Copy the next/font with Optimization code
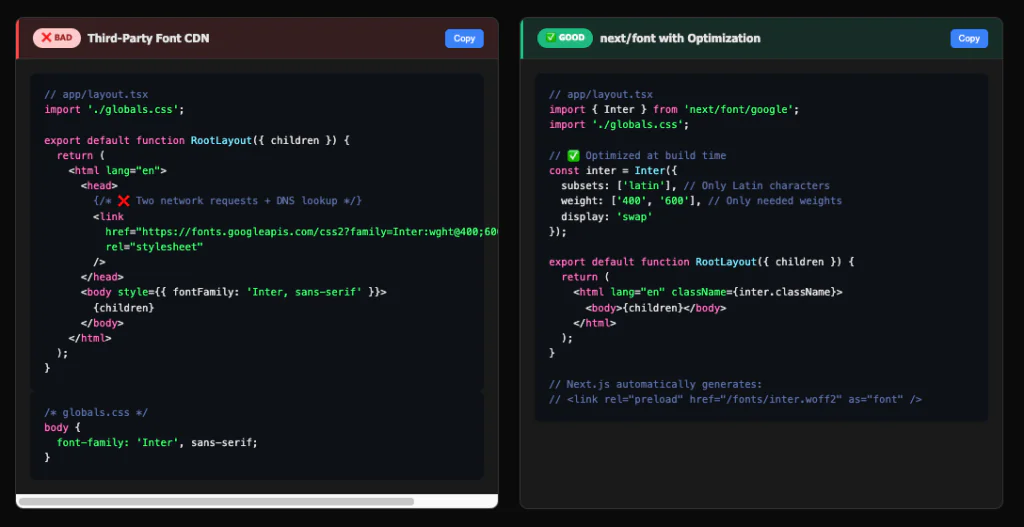Viewport: 1024px width, 527px height. 968,39
